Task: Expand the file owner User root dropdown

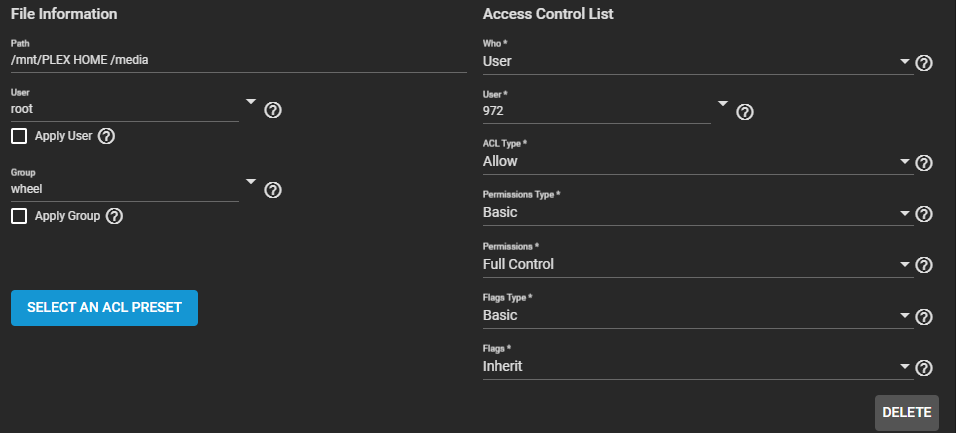Action: [x=251, y=102]
